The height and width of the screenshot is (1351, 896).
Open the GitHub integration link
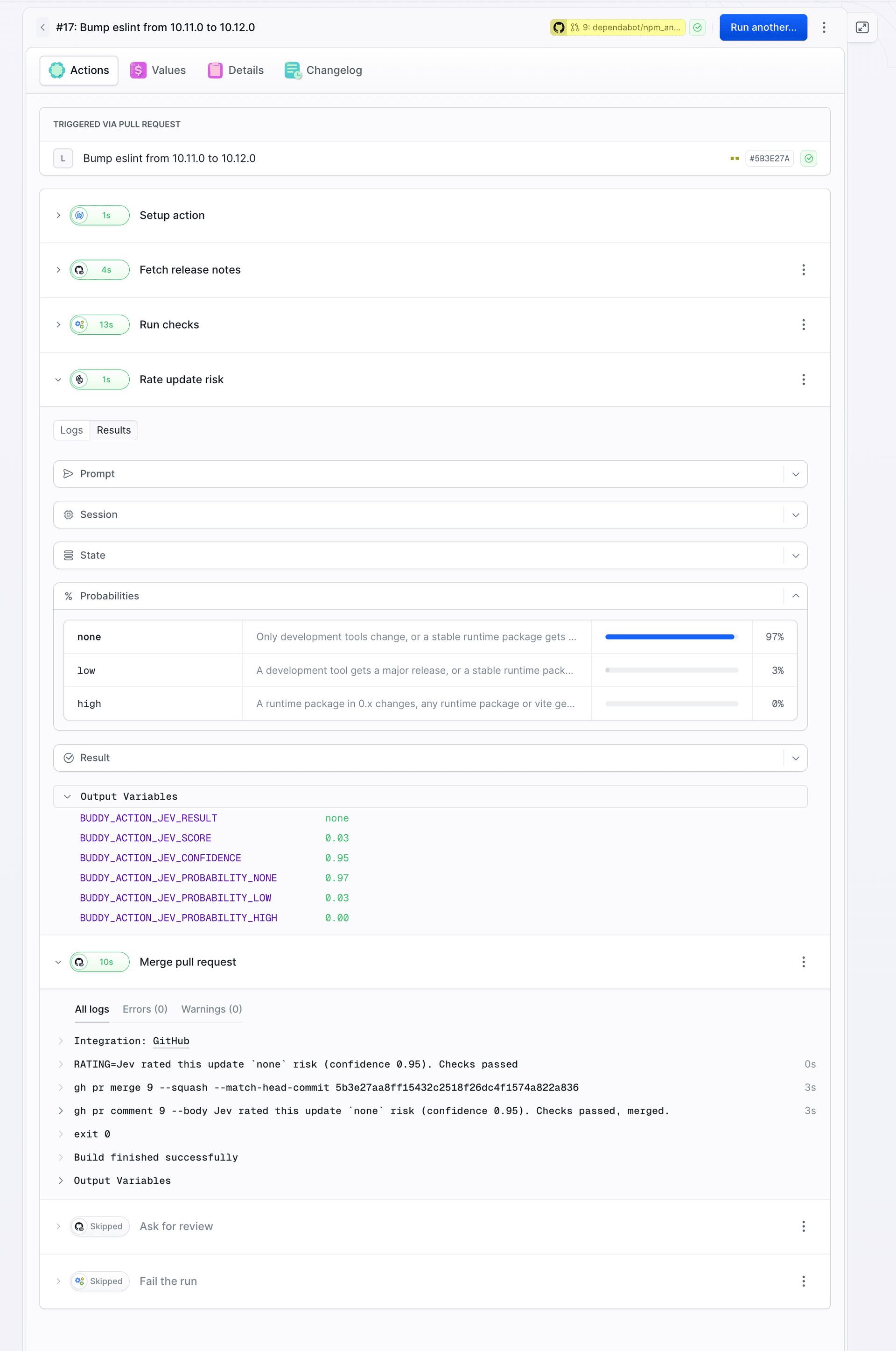[171, 1041]
